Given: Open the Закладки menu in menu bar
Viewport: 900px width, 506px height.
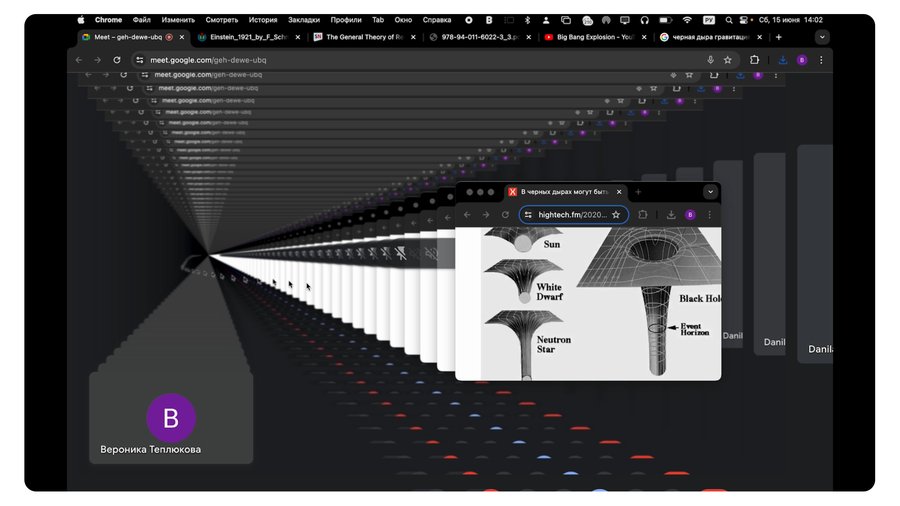Looking at the screenshot, I should (x=304, y=20).
